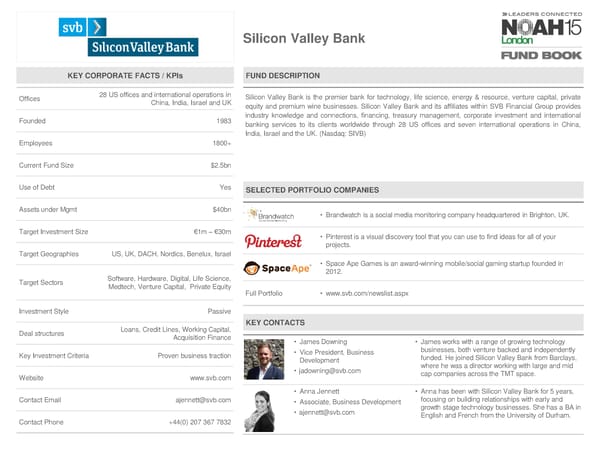Select the Fund Description section header
The height and width of the screenshot is (450, 600).
(283, 76)
